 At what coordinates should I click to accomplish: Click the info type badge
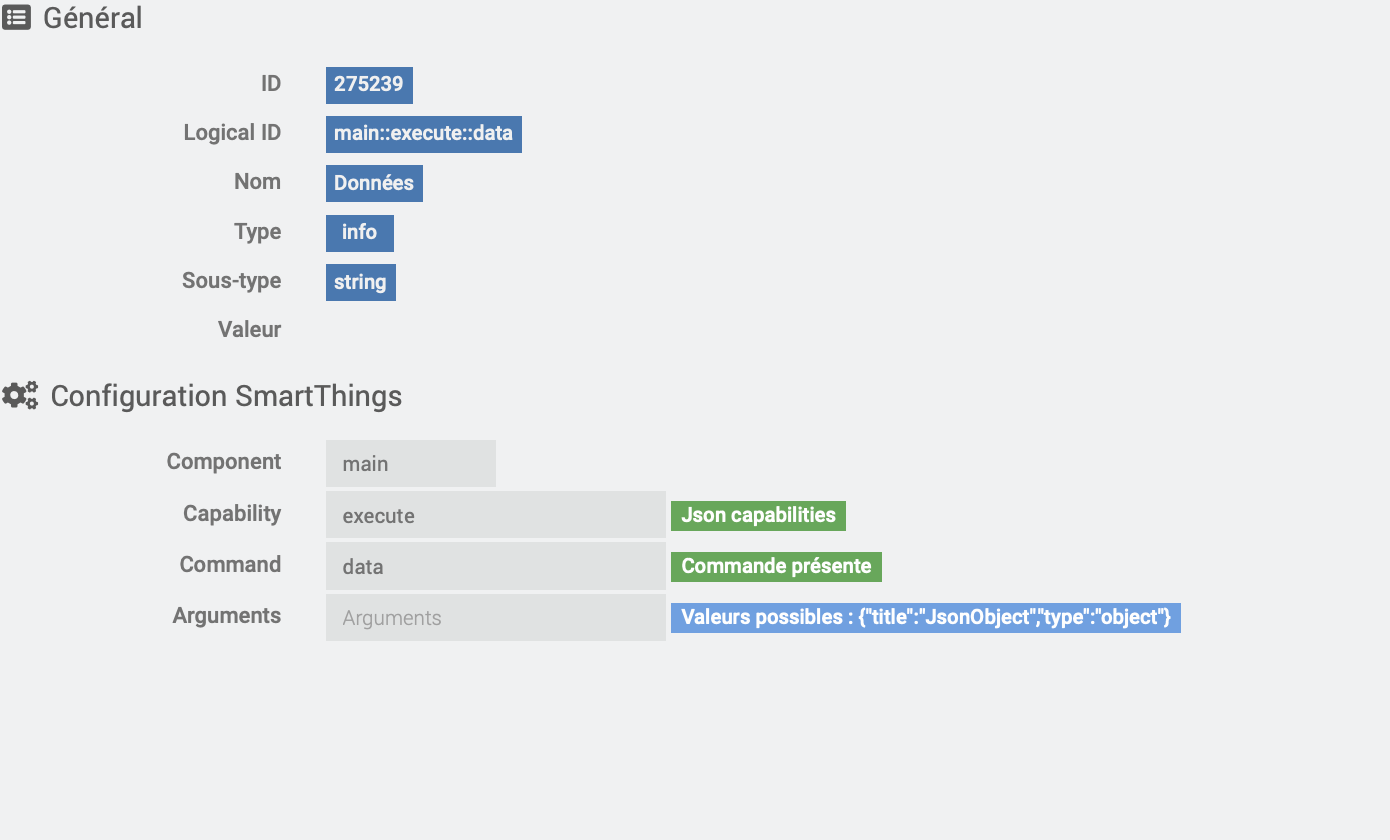coord(360,233)
